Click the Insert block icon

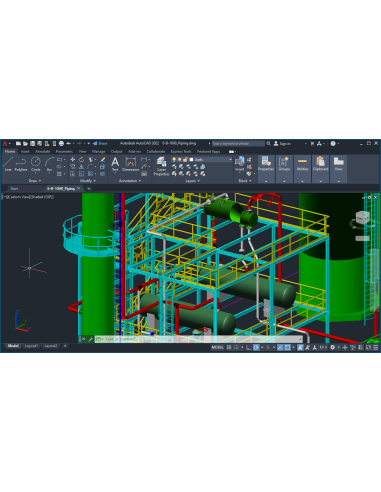[239, 164]
